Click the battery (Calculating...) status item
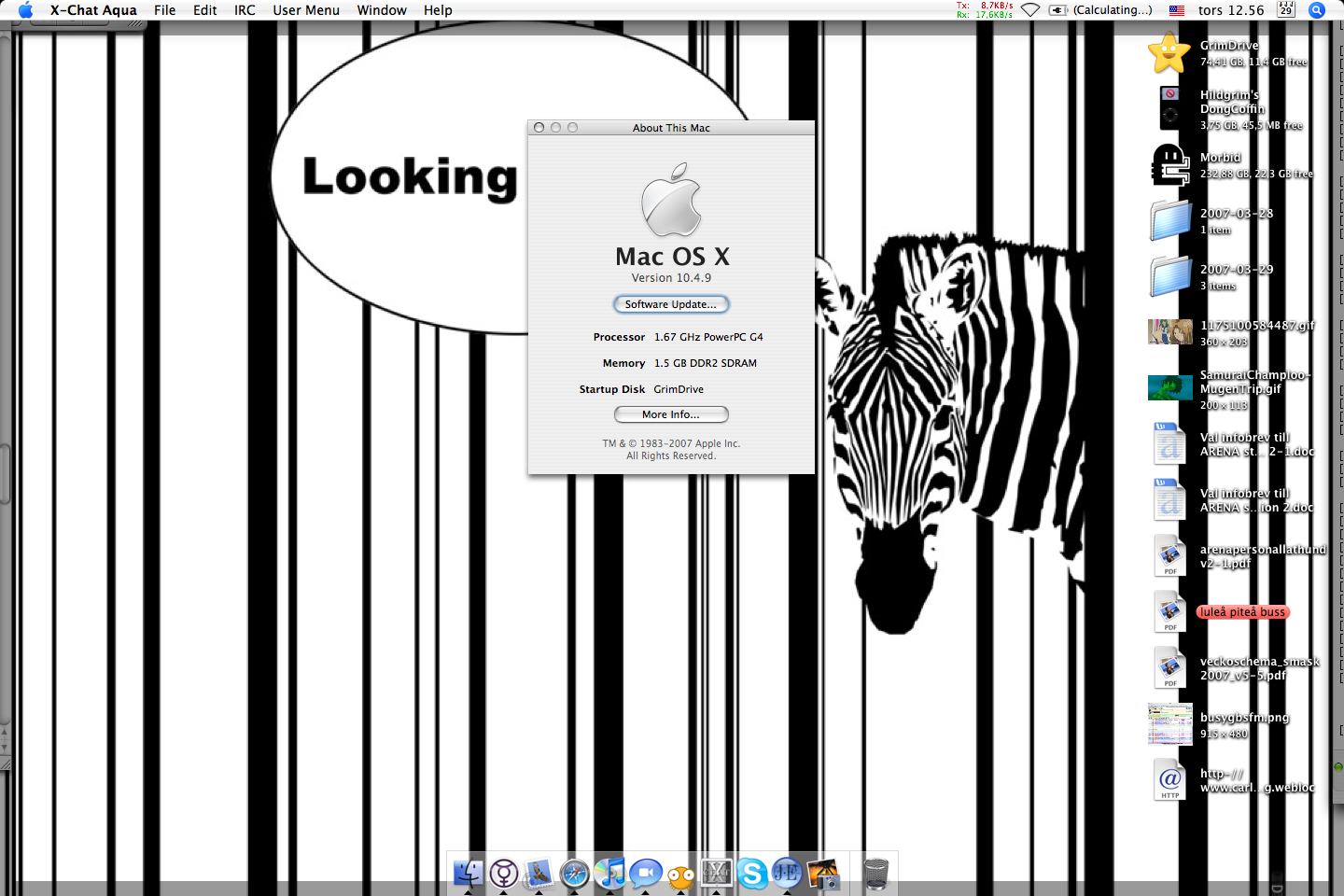The height and width of the screenshot is (896, 1344). (x=1100, y=10)
